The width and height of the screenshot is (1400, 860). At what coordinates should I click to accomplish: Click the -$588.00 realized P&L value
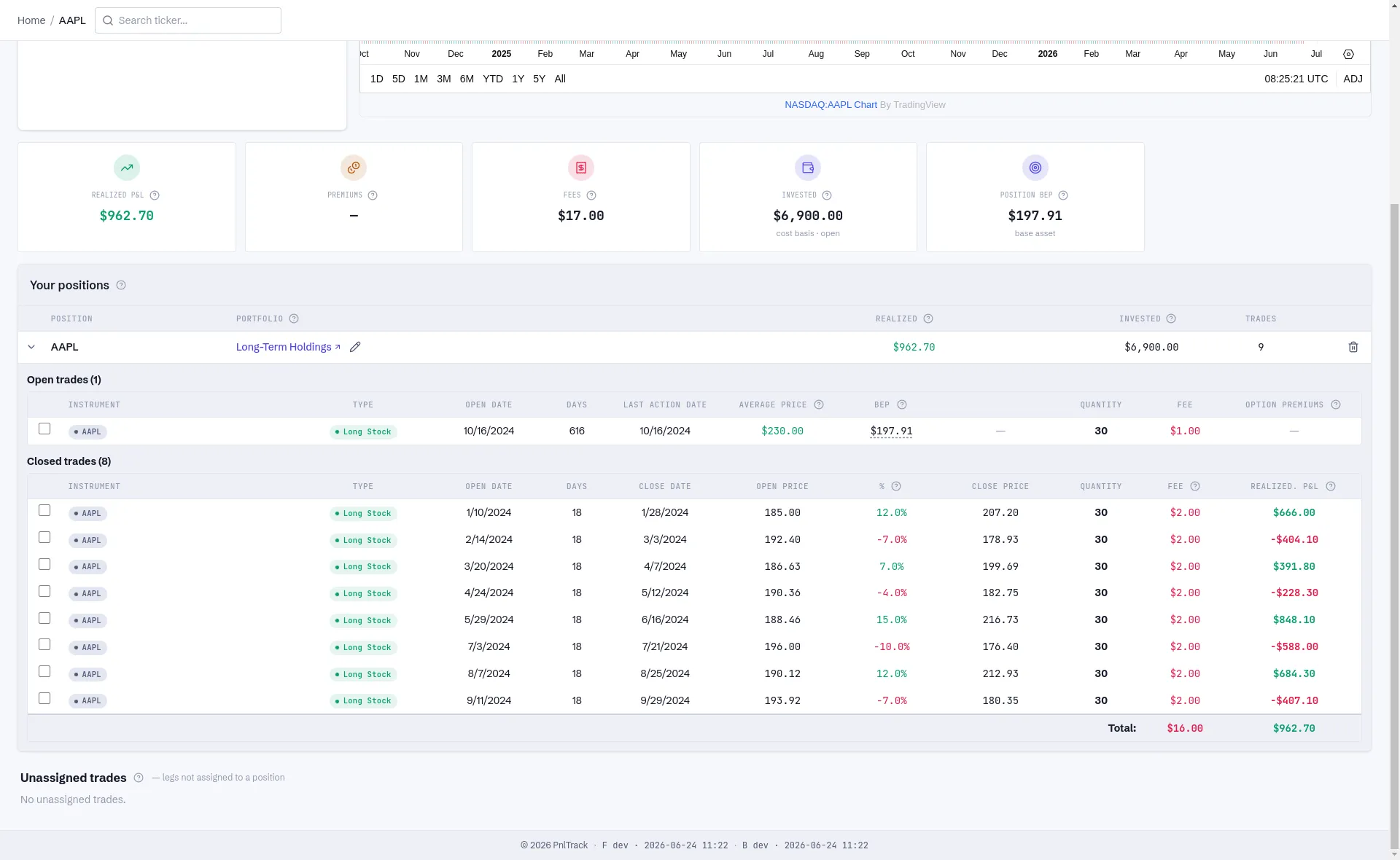coord(1294,647)
